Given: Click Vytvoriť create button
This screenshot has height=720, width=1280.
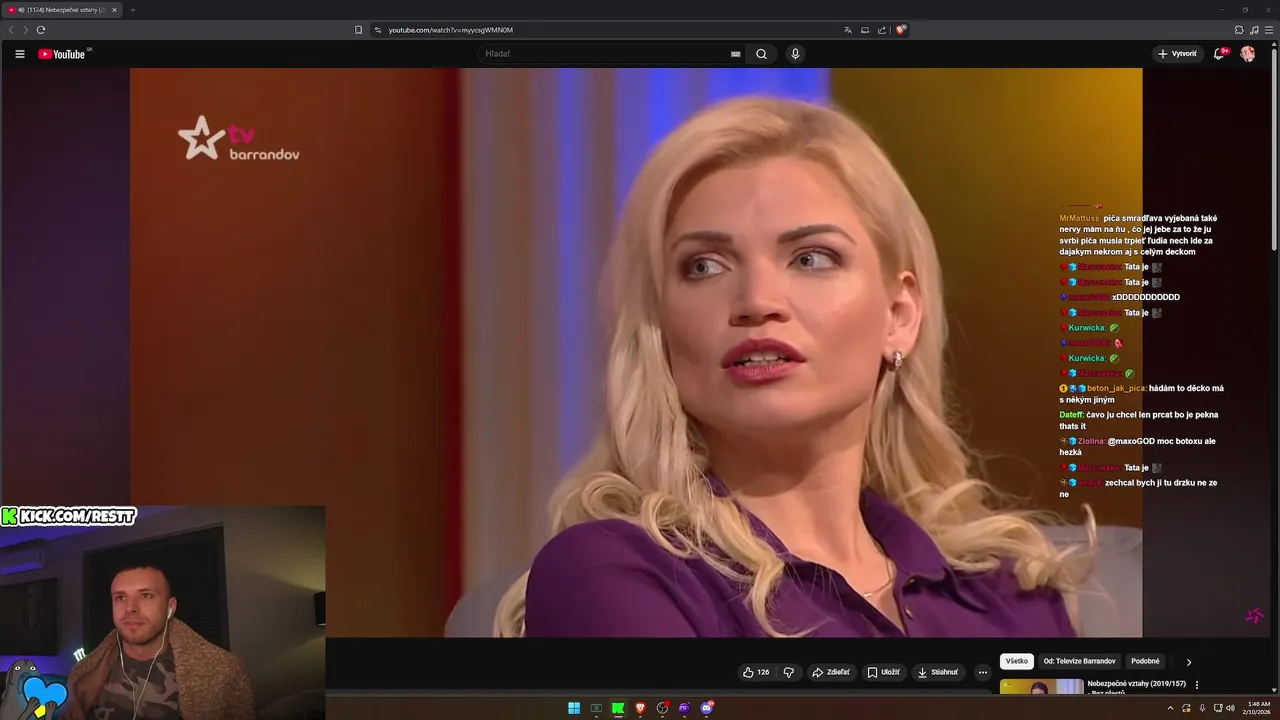Looking at the screenshot, I should point(1177,54).
